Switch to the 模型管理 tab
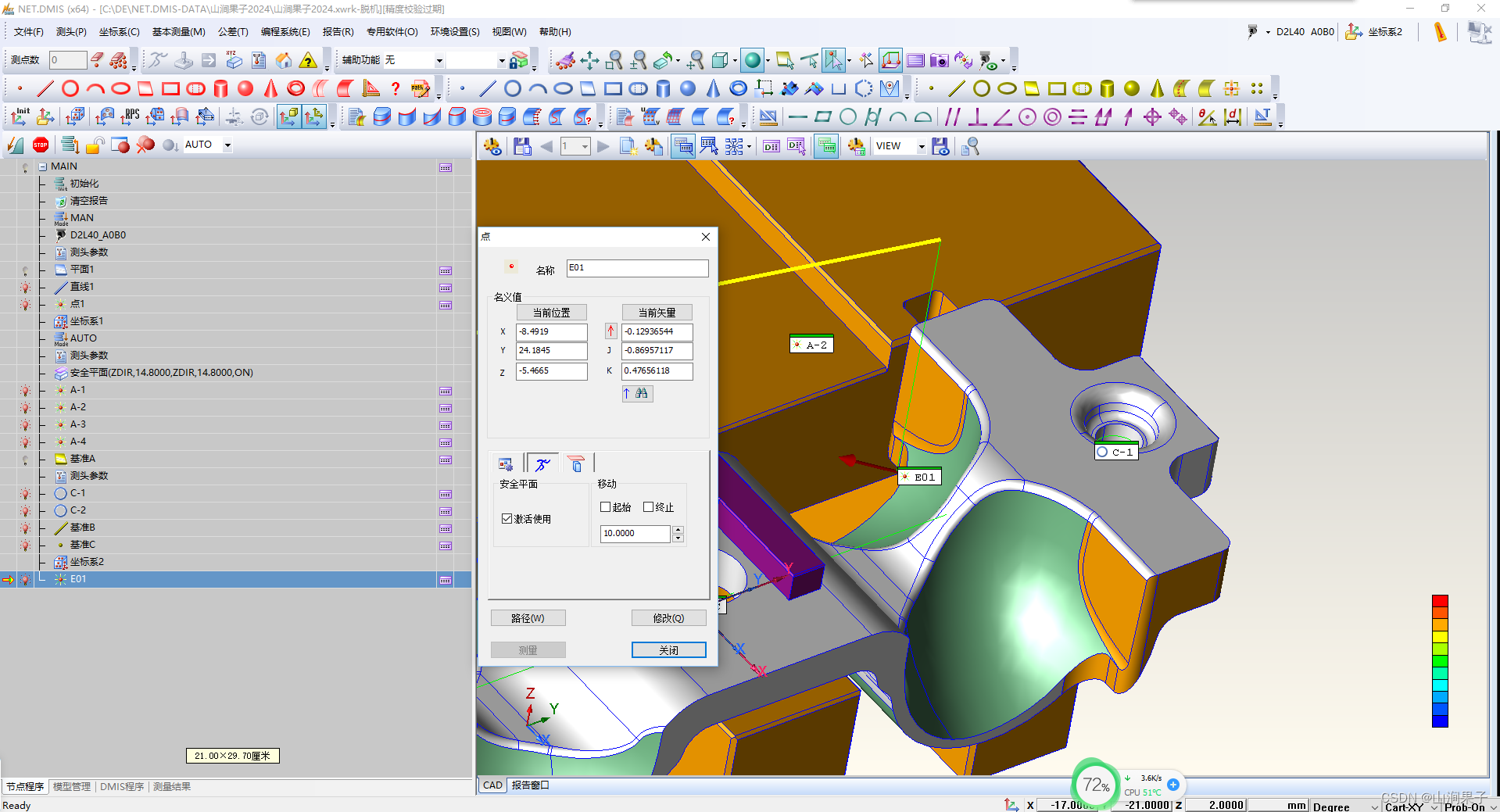The width and height of the screenshot is (1500, 812). pyautogui.click(x=72, y=787)
